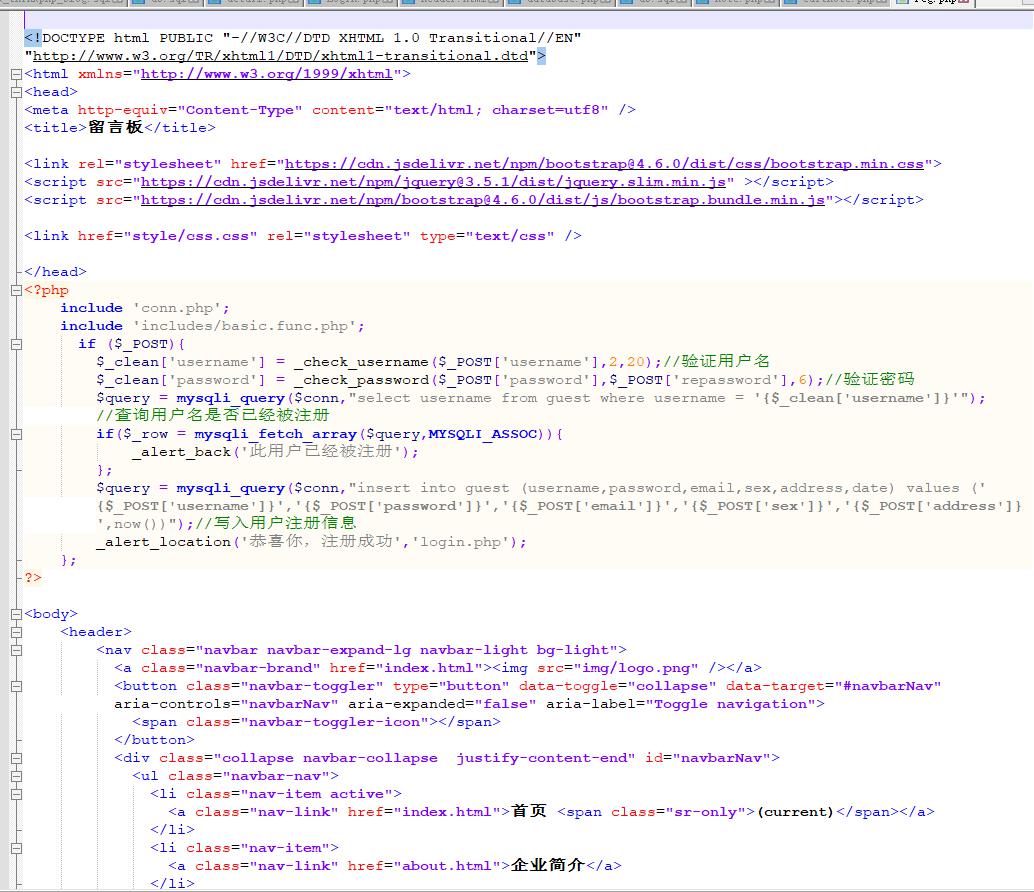Viewport: 1034px width, 892px height.
Task: Open the jquery.slim.min.js CDN link
Action: [x=433, y=181]
